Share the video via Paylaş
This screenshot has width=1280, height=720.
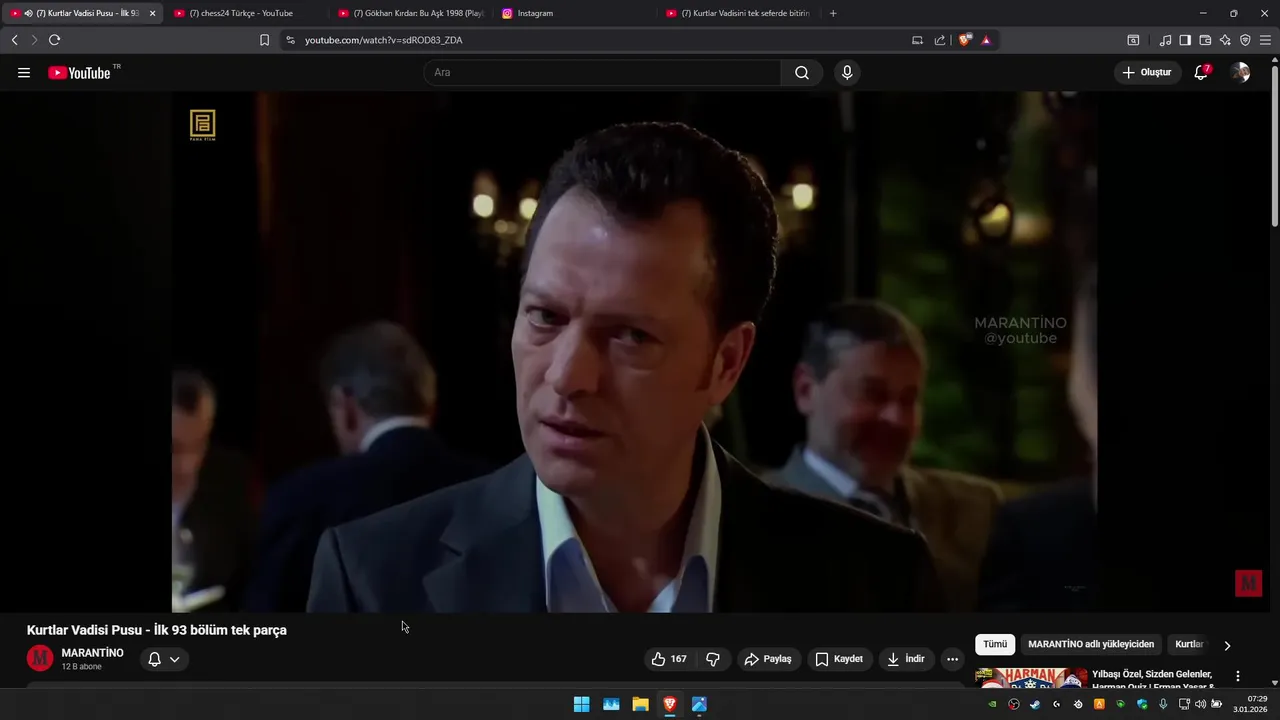point(768,659)
